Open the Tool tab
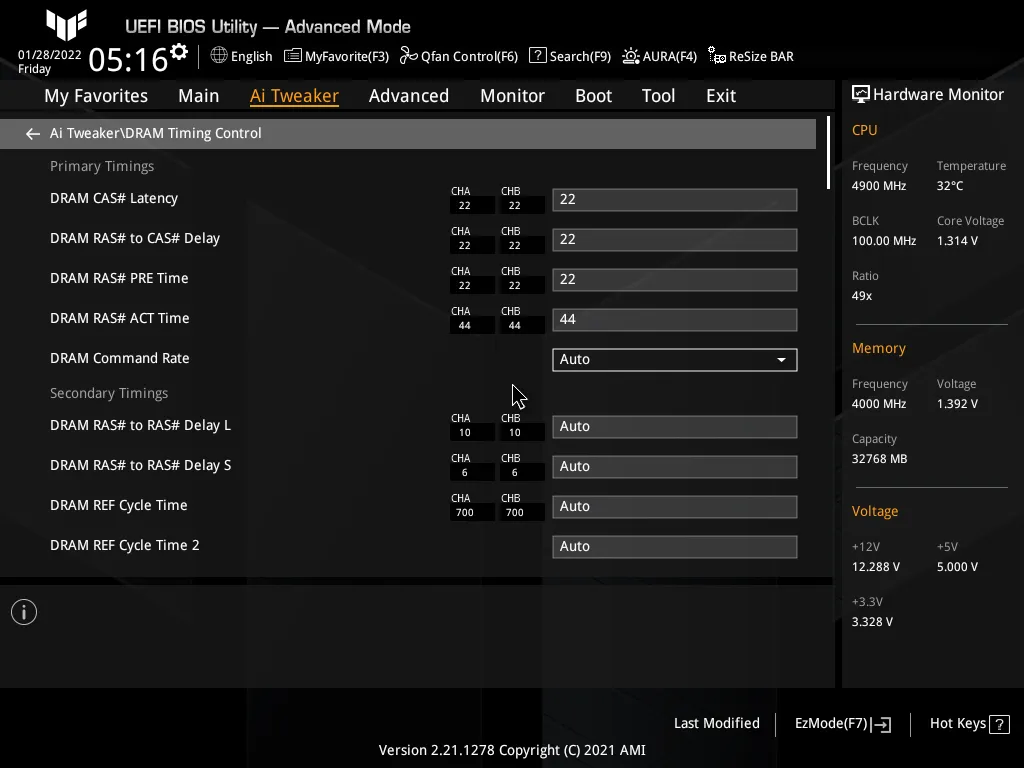 point(658,96)
